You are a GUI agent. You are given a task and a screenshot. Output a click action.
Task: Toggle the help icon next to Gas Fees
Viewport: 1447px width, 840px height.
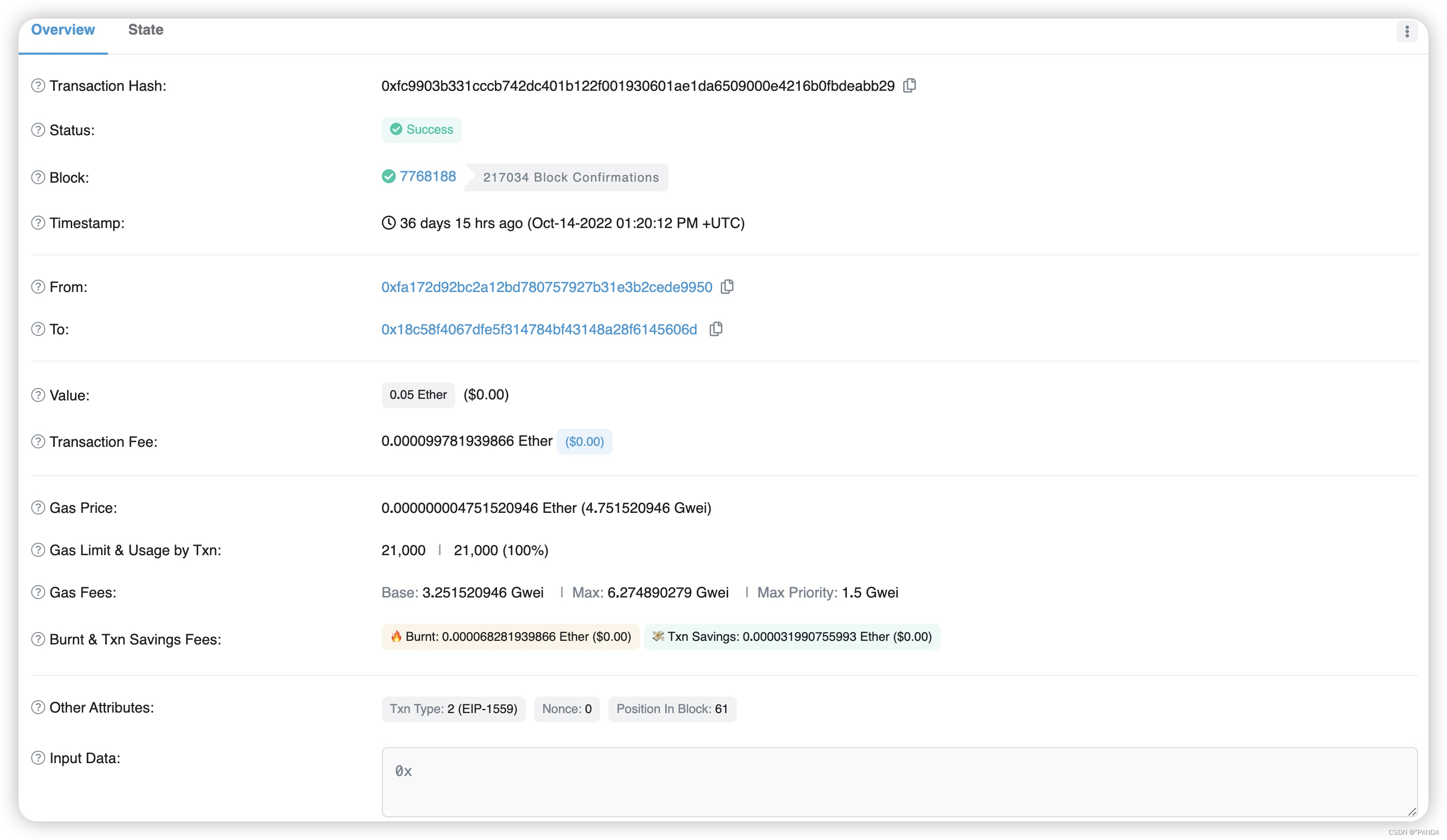coord(38,591)
